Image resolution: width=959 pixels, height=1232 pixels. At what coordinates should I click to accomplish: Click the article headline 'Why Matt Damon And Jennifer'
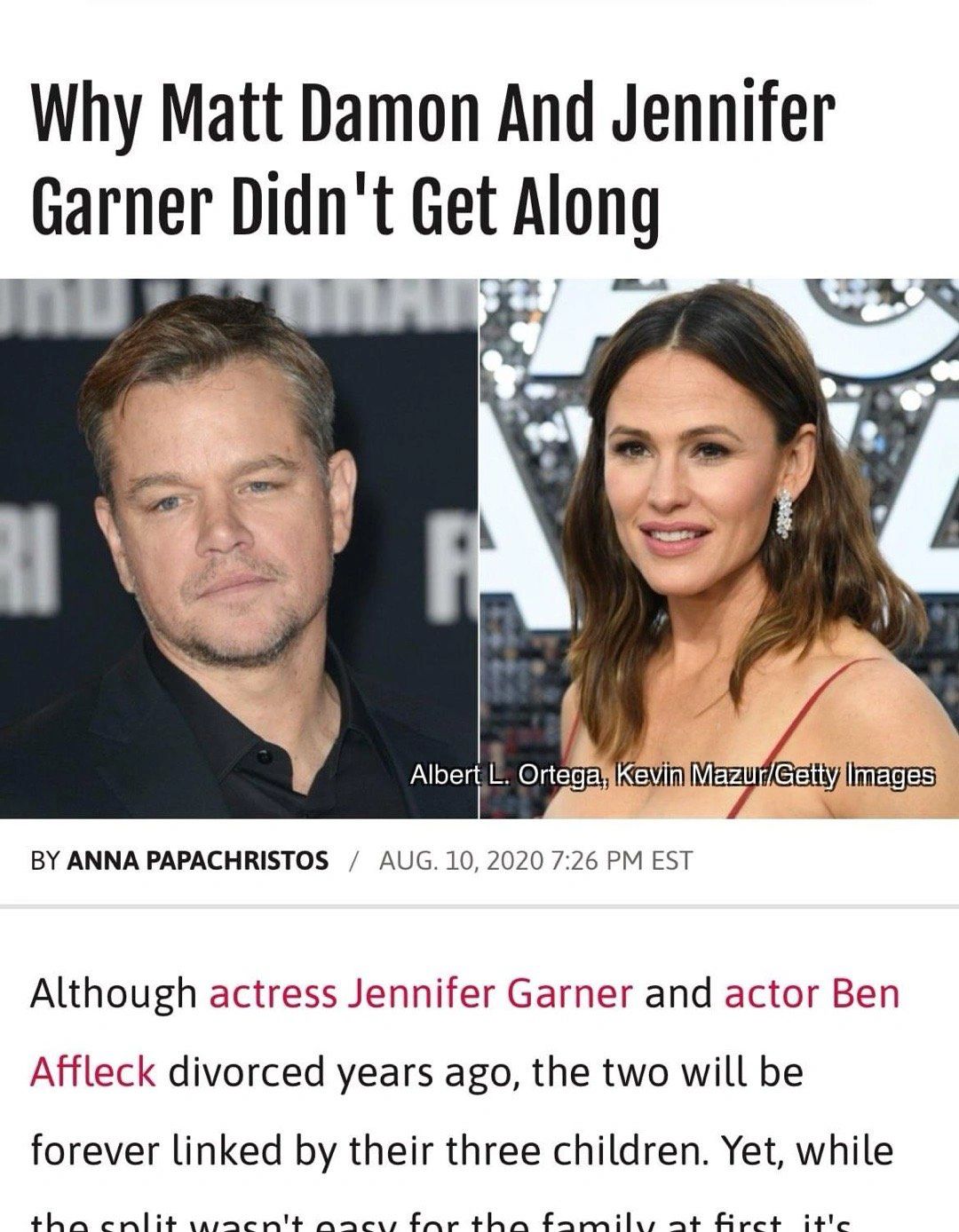point(432,120)
